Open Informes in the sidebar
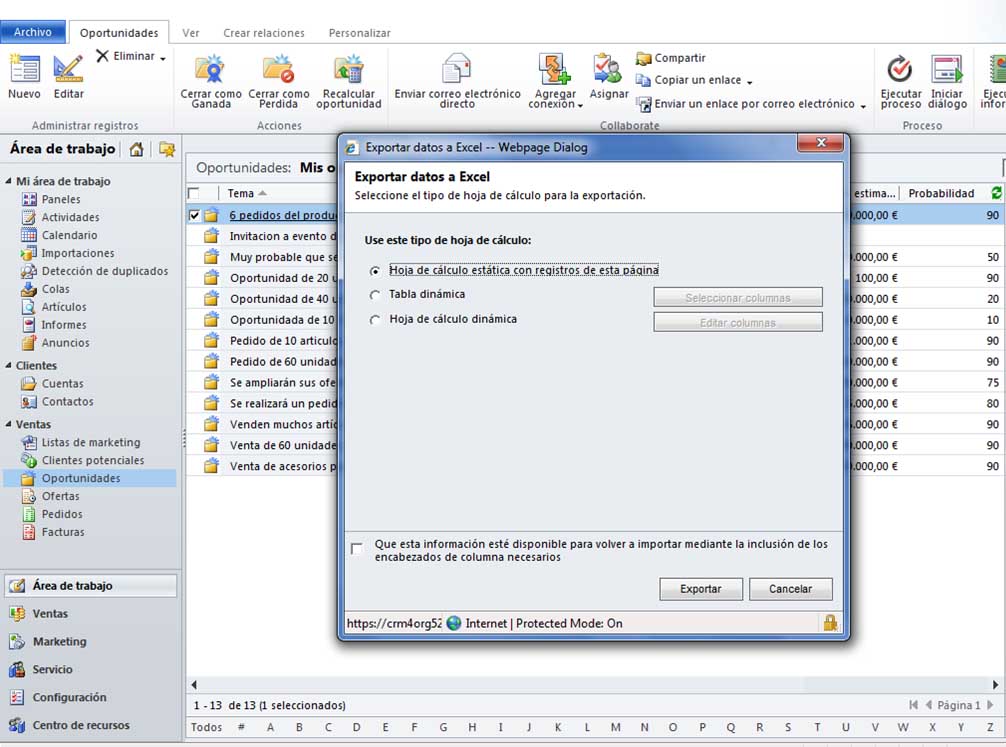 click(64, 325)
